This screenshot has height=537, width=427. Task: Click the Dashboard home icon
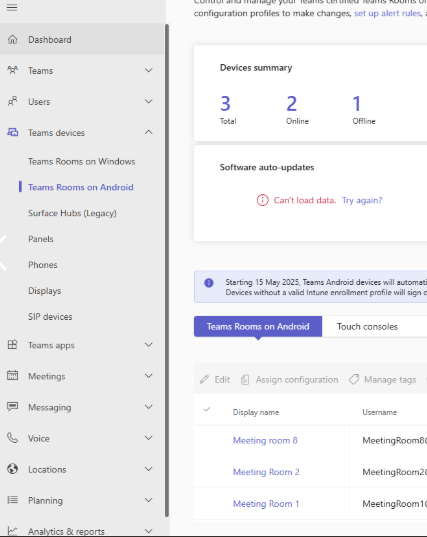tap(13, 39)
